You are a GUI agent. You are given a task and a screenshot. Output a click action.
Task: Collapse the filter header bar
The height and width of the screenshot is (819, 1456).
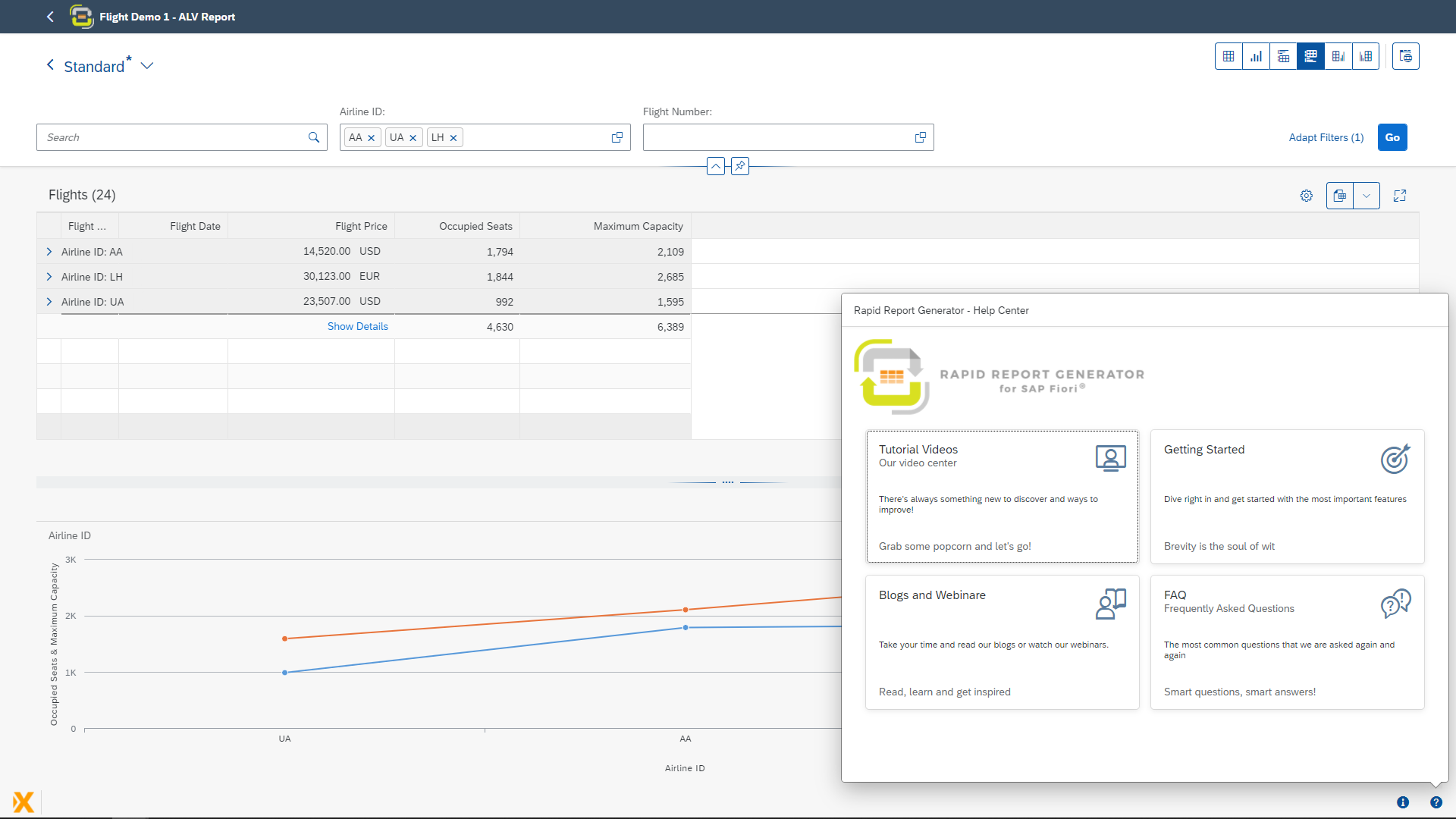click(x=715, y=166)
